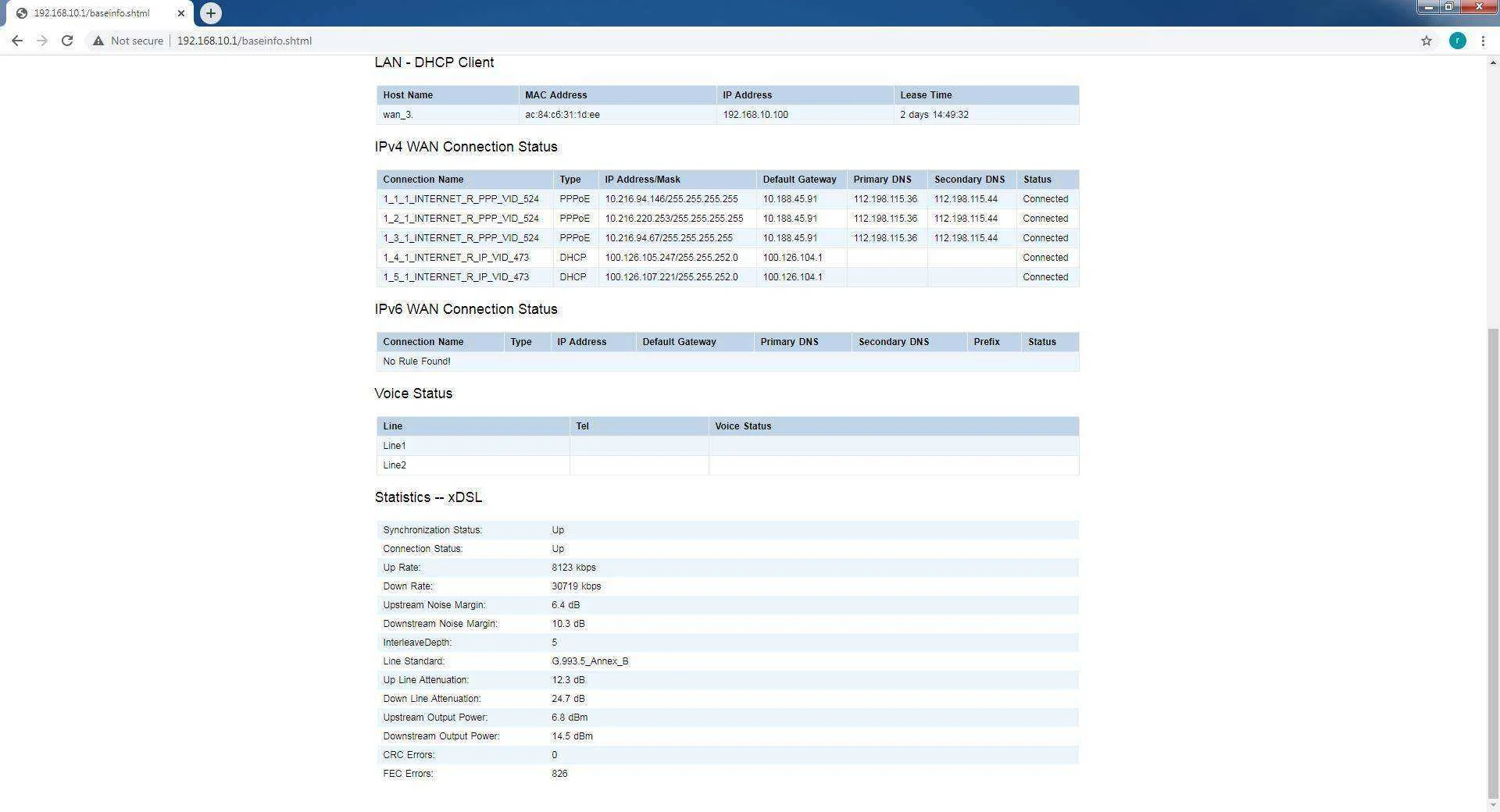The height and width of the screenshot is (812, 1500).
Task: Select host name wan_3.
Action: [x=398, y=115]
